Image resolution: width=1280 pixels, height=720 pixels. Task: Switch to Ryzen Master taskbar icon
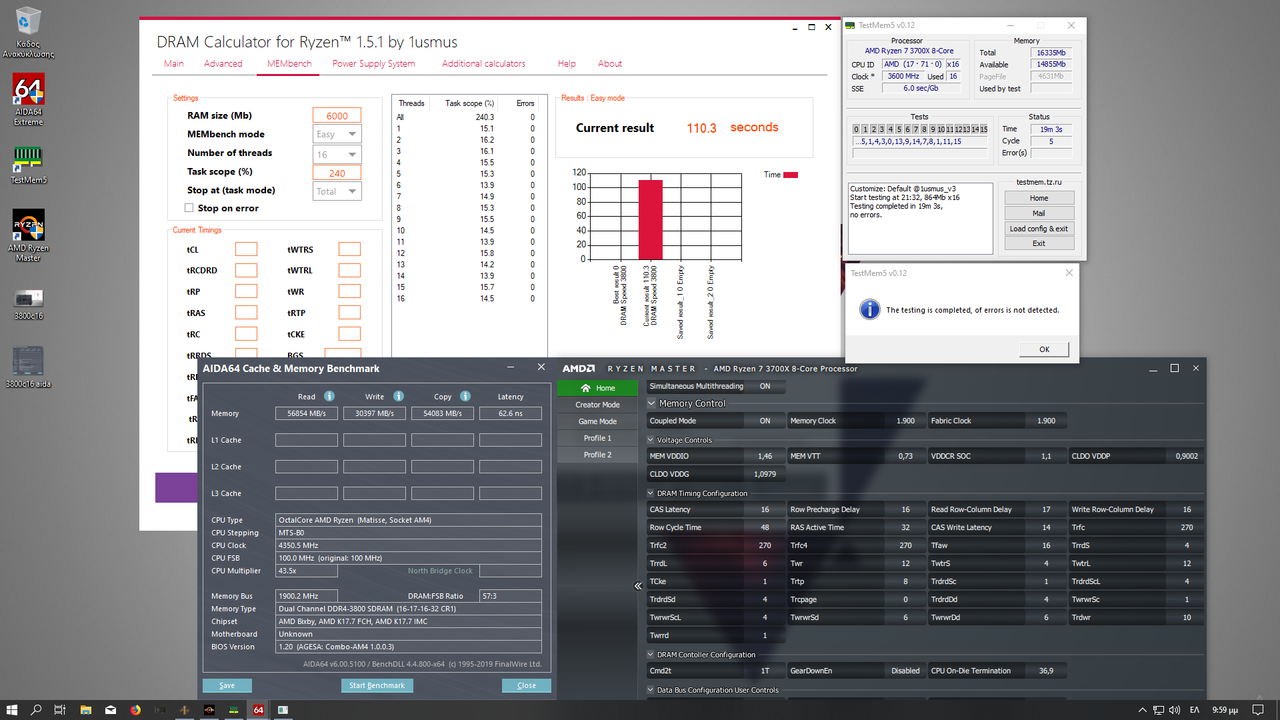[209, 710]
